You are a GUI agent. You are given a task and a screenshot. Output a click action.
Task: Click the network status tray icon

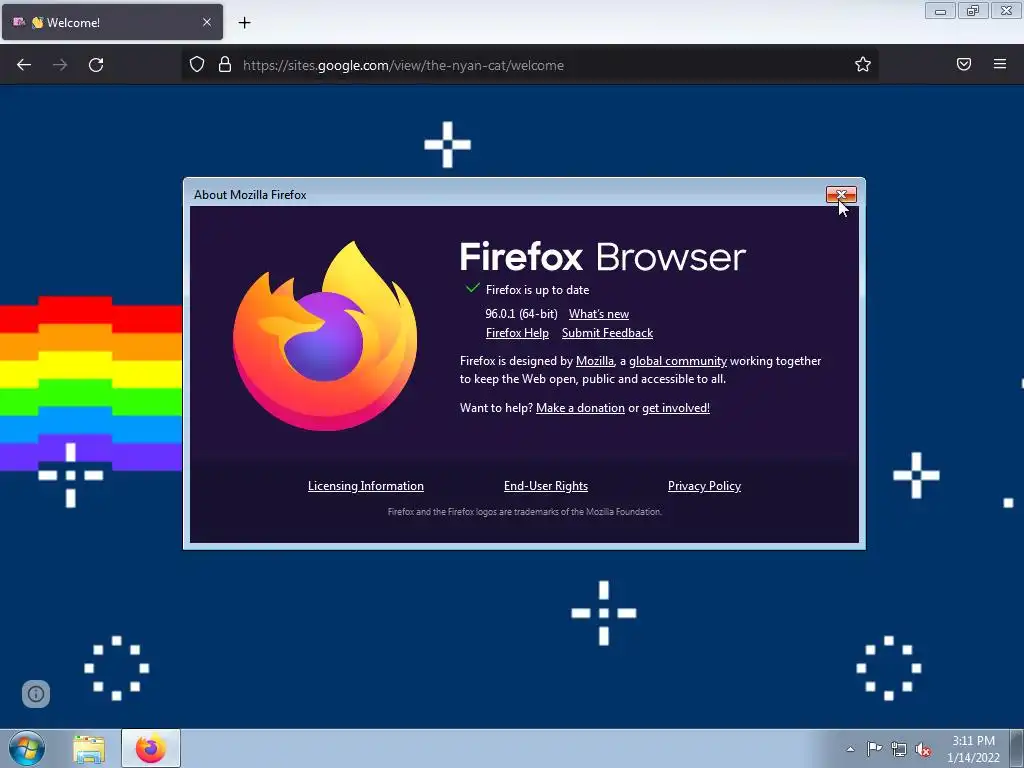pyautogui.click(x=899, y=750)
